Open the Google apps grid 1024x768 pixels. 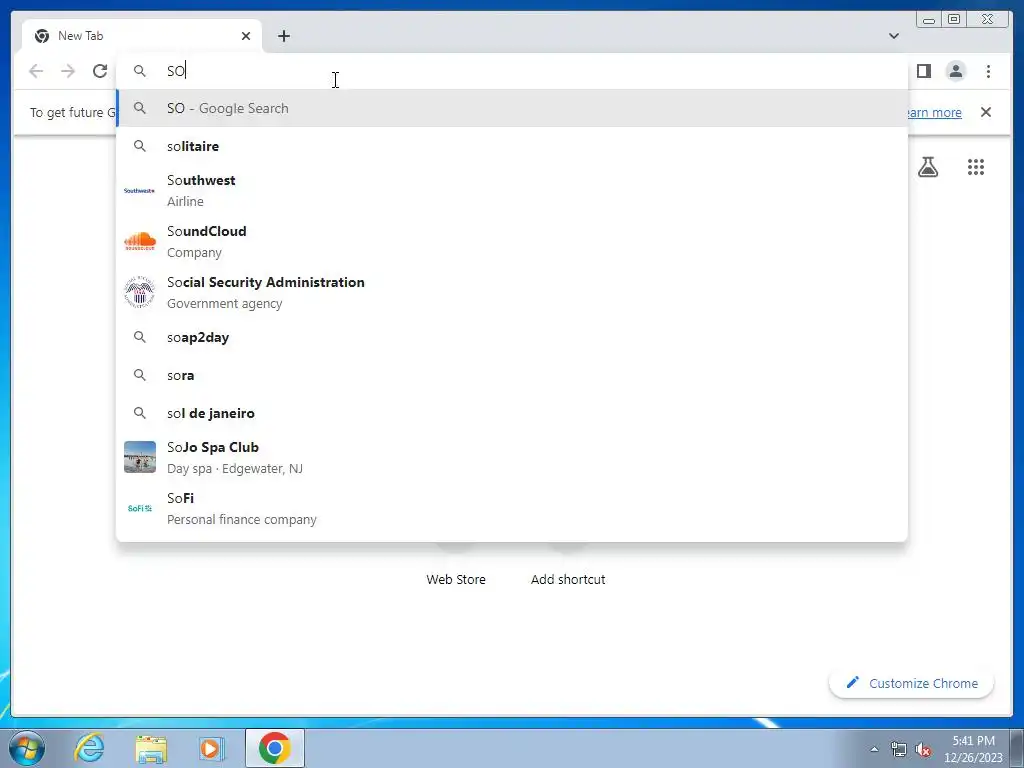click(x=975, y=167)
